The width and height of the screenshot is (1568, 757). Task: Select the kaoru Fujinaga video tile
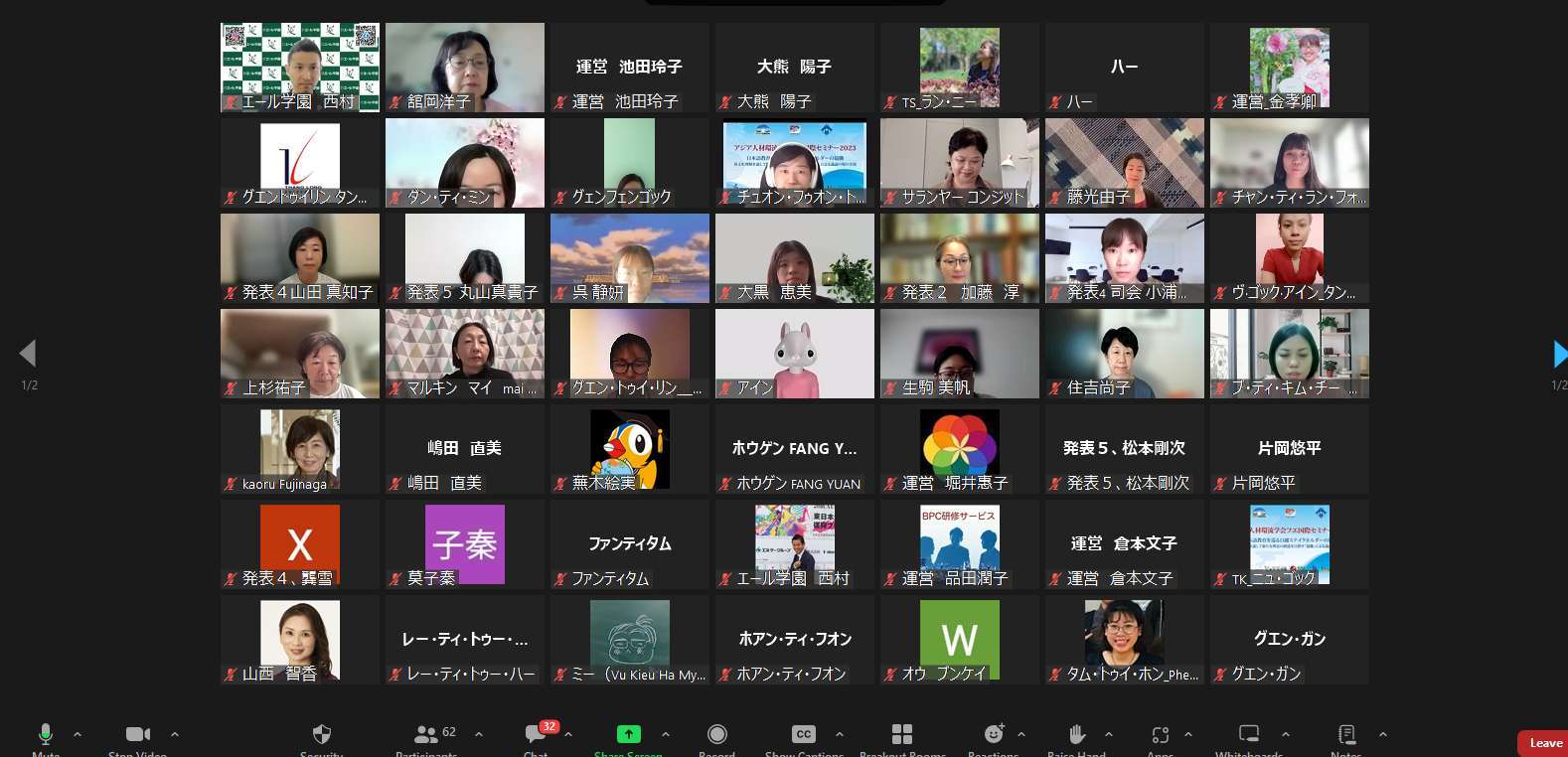click(299, 450)
